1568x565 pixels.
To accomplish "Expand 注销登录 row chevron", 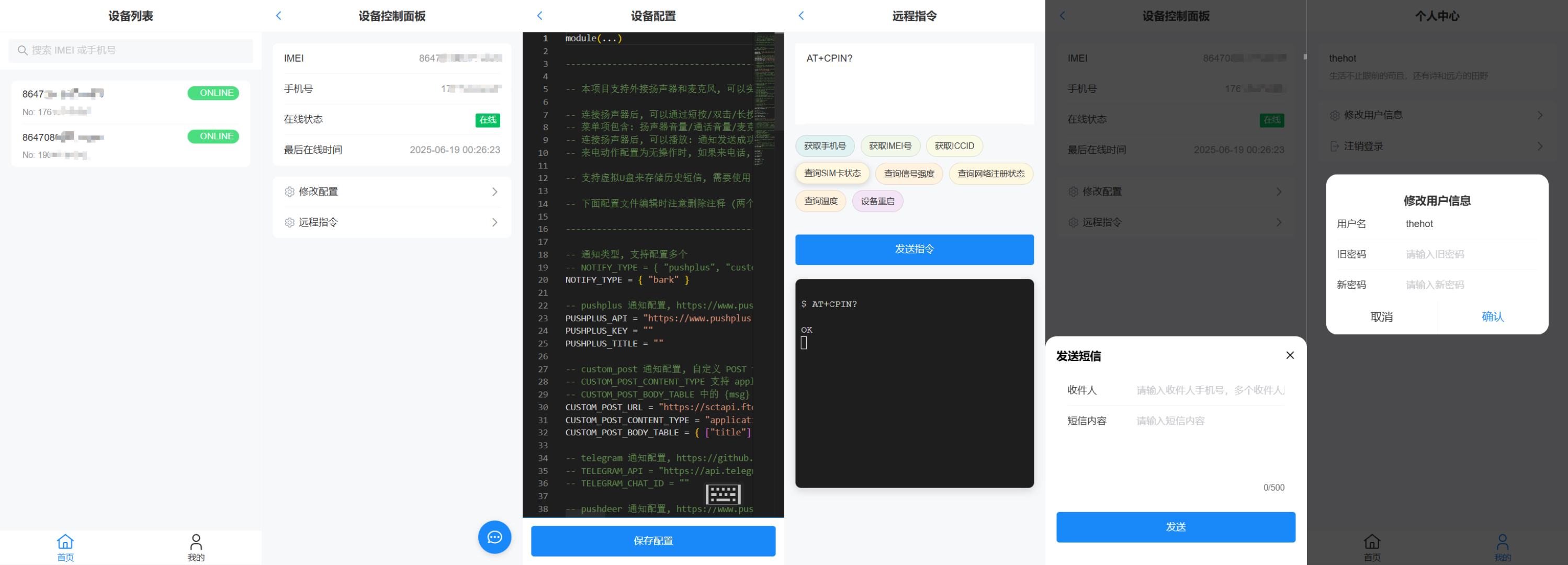I will pos(1540,146).
